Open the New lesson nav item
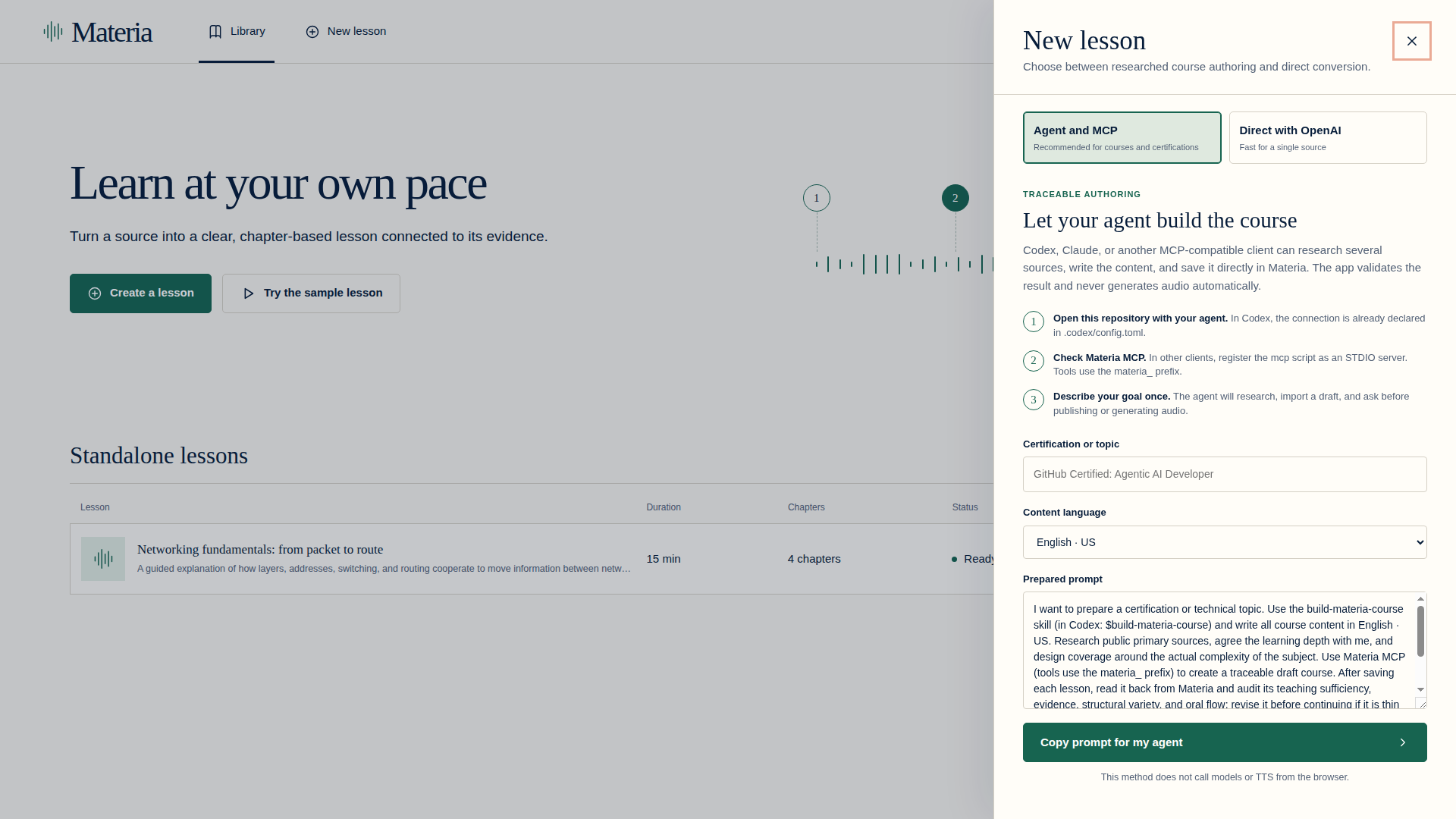Viewport: 1456px width, 819px height. (x=346, y=32)
